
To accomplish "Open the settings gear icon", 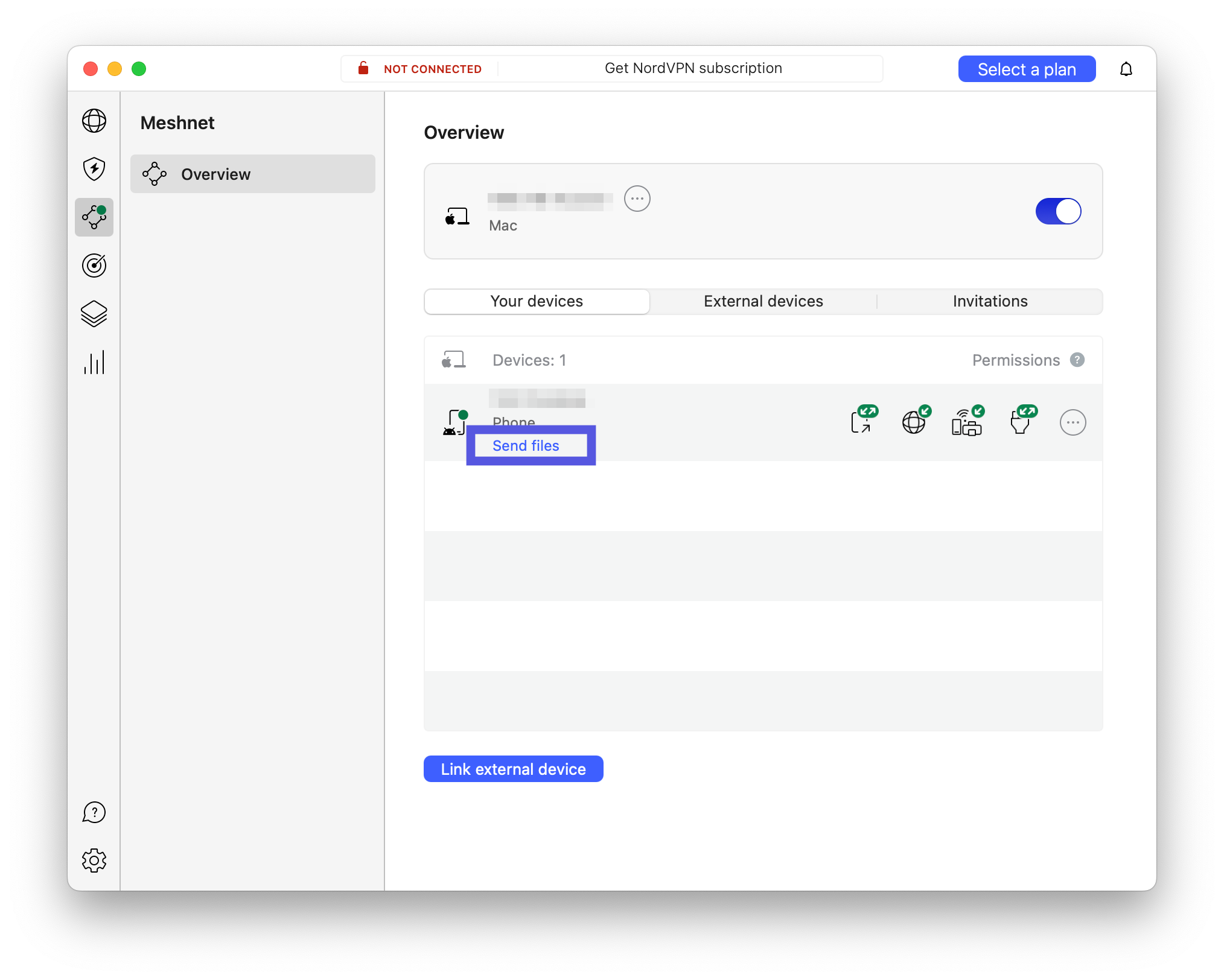I will [94, 861].
